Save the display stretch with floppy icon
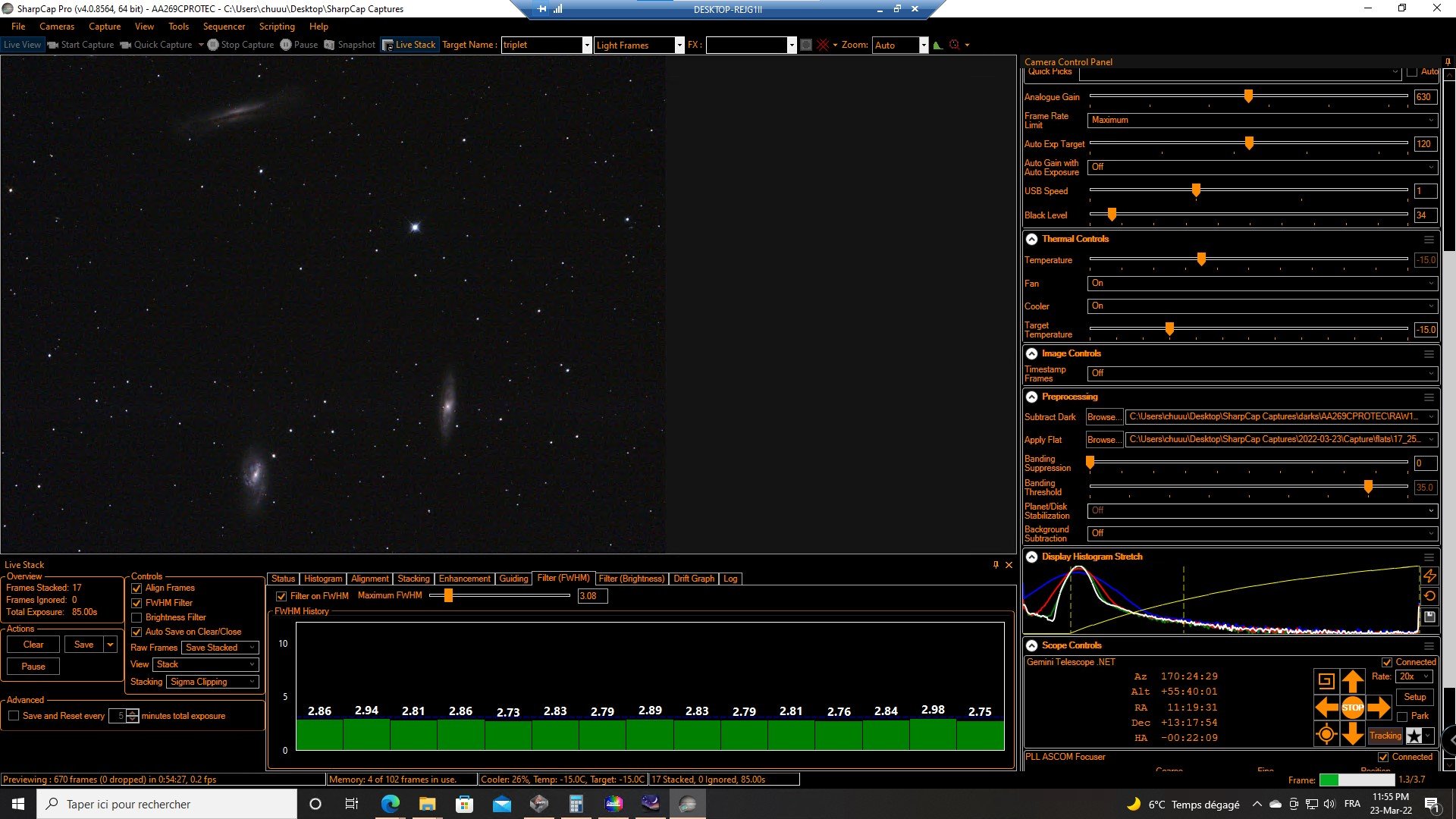The height and width of the screenshot is (819, 1456). (x=1429, y=617)
